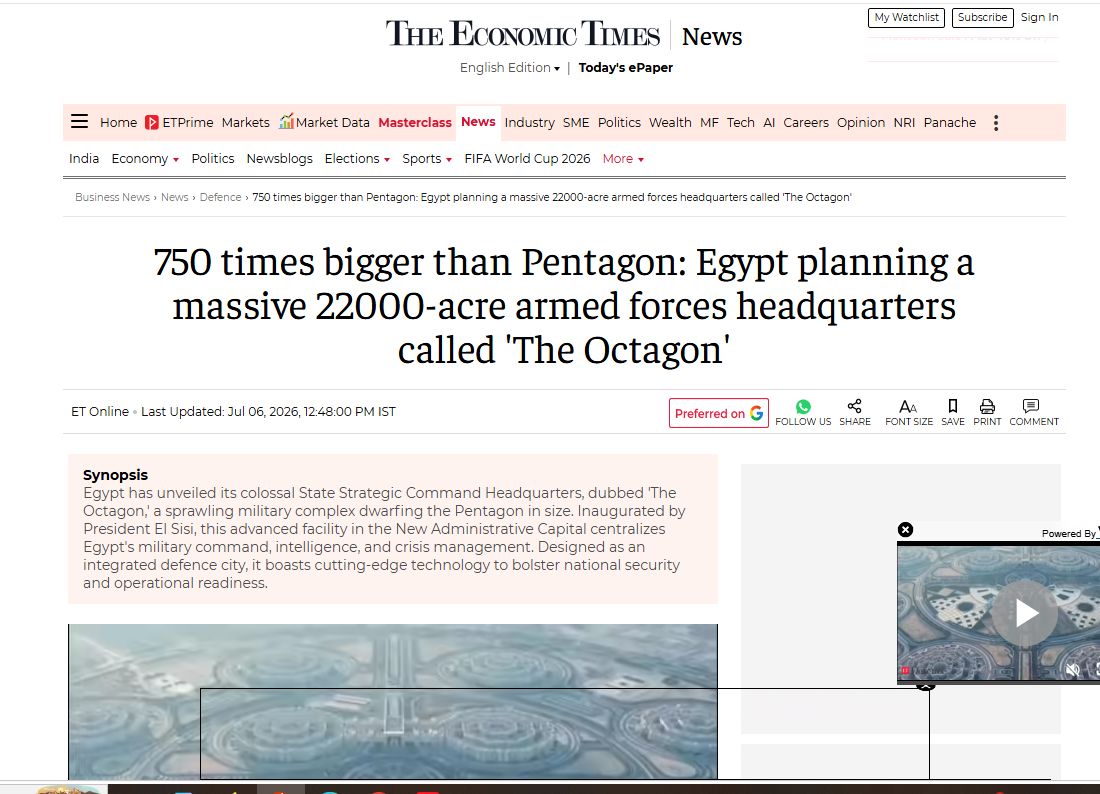Go to the Opinion section
The width and height of the screenshot is (1100, 794).
click(861, 123)
